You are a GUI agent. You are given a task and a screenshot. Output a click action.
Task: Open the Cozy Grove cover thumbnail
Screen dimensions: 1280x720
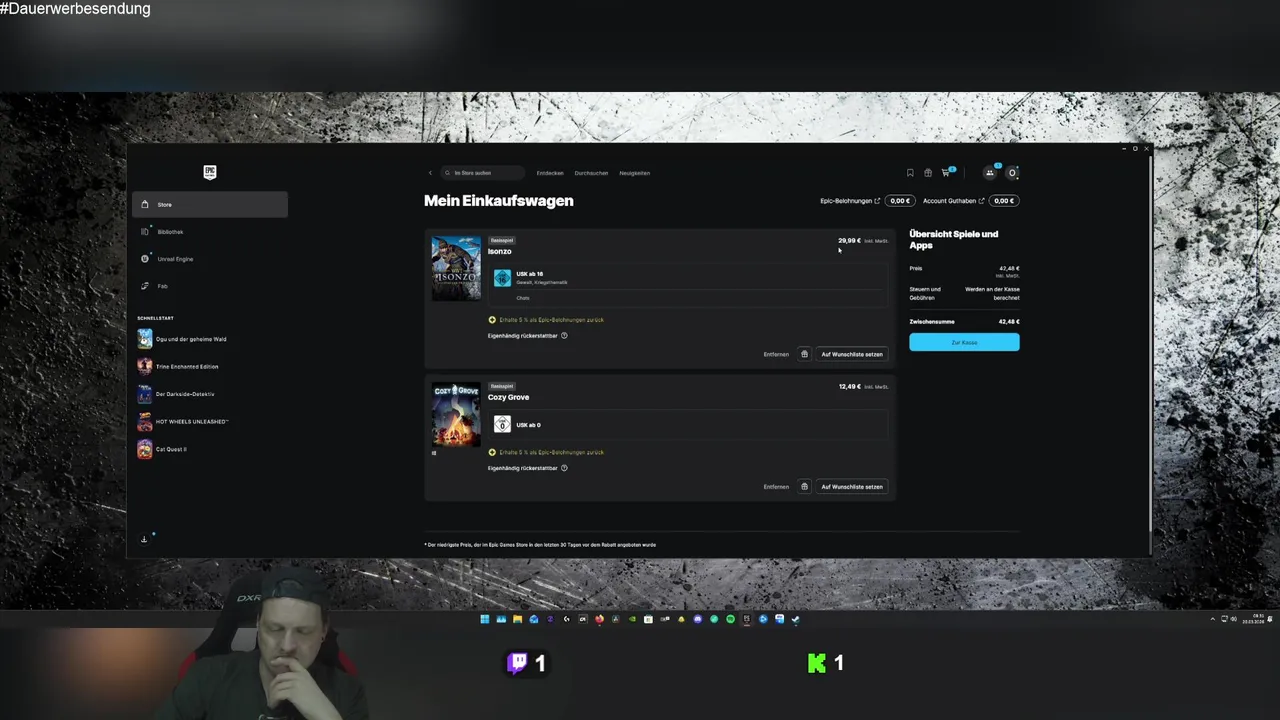(456, 414)
